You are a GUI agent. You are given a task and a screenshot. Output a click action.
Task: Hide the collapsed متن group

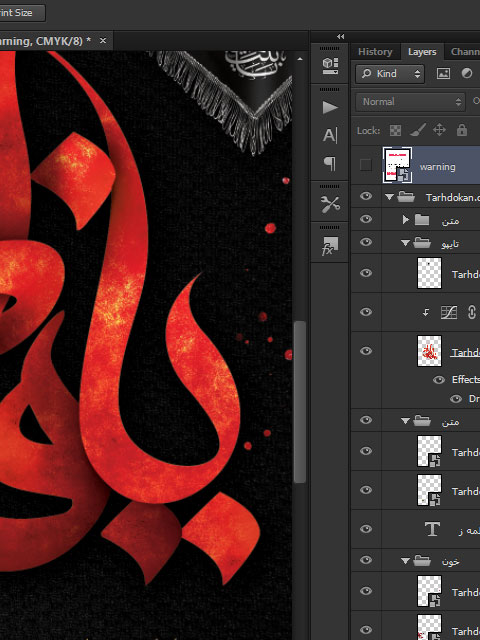(x=366, y=219)
